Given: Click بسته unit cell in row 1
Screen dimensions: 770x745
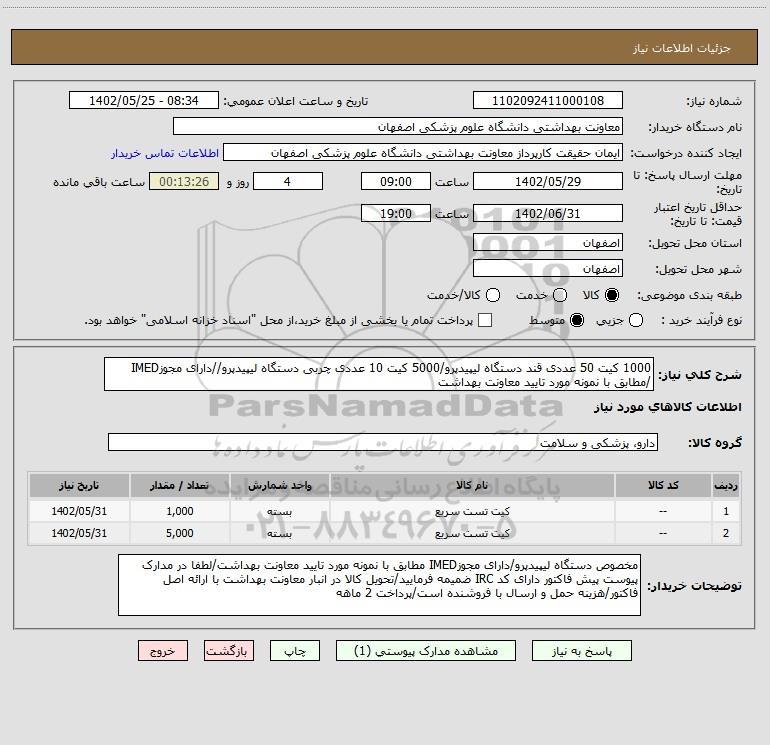Looking at the screenshot, I should point(279,511).
